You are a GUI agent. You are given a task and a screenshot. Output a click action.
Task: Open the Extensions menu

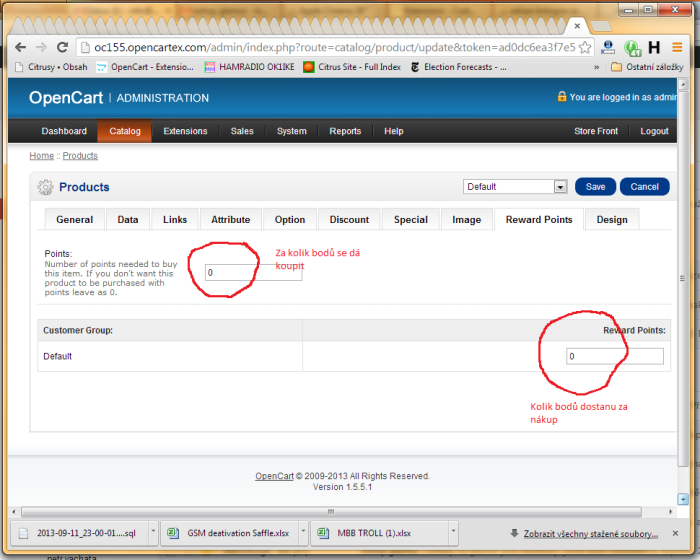coord(185,131)
